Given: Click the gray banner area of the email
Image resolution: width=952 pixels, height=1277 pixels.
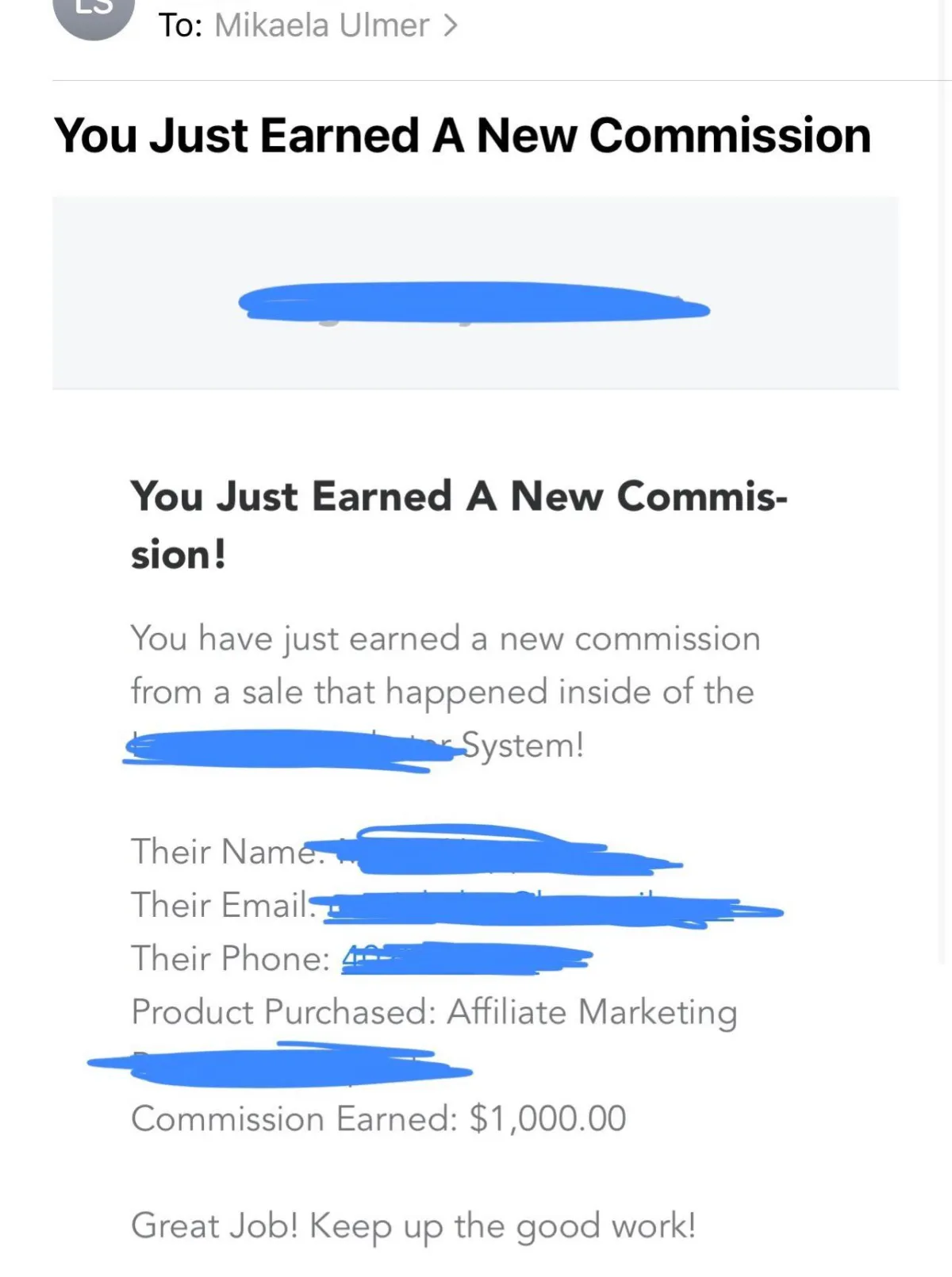Looking at the screenshot, I should coord(475,293).
